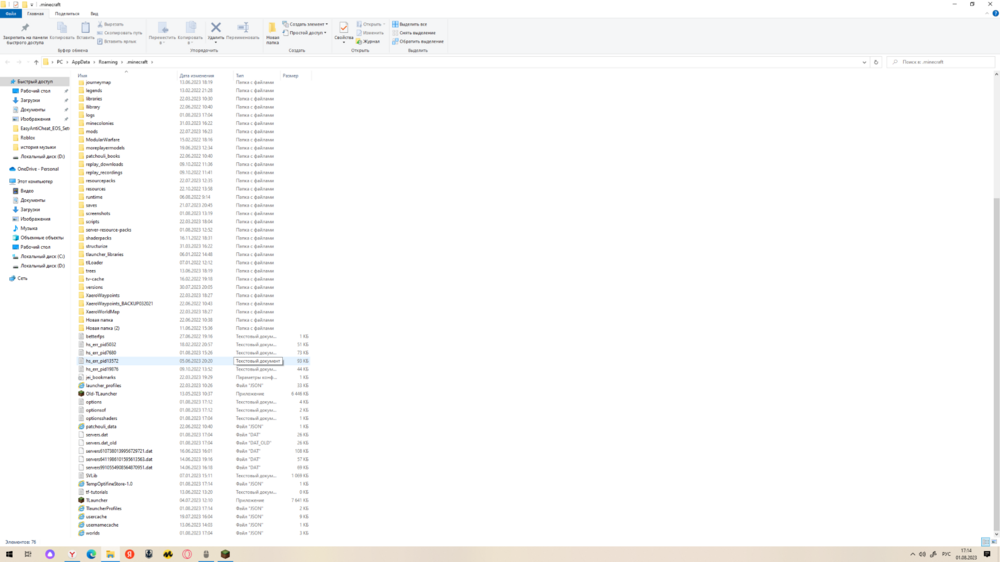Image resolution: width=1000 pixels, height=562 pixels.
Task: Click Remove selection in the ribbon
Action: (x=414, y=33)
